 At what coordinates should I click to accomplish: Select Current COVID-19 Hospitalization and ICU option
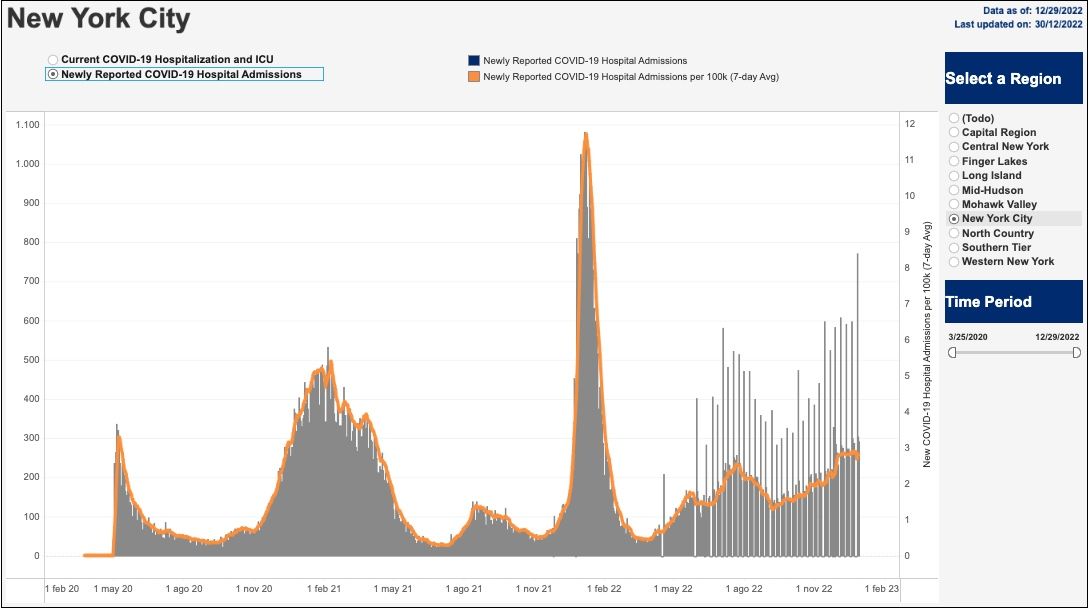(x=53, y=60)
